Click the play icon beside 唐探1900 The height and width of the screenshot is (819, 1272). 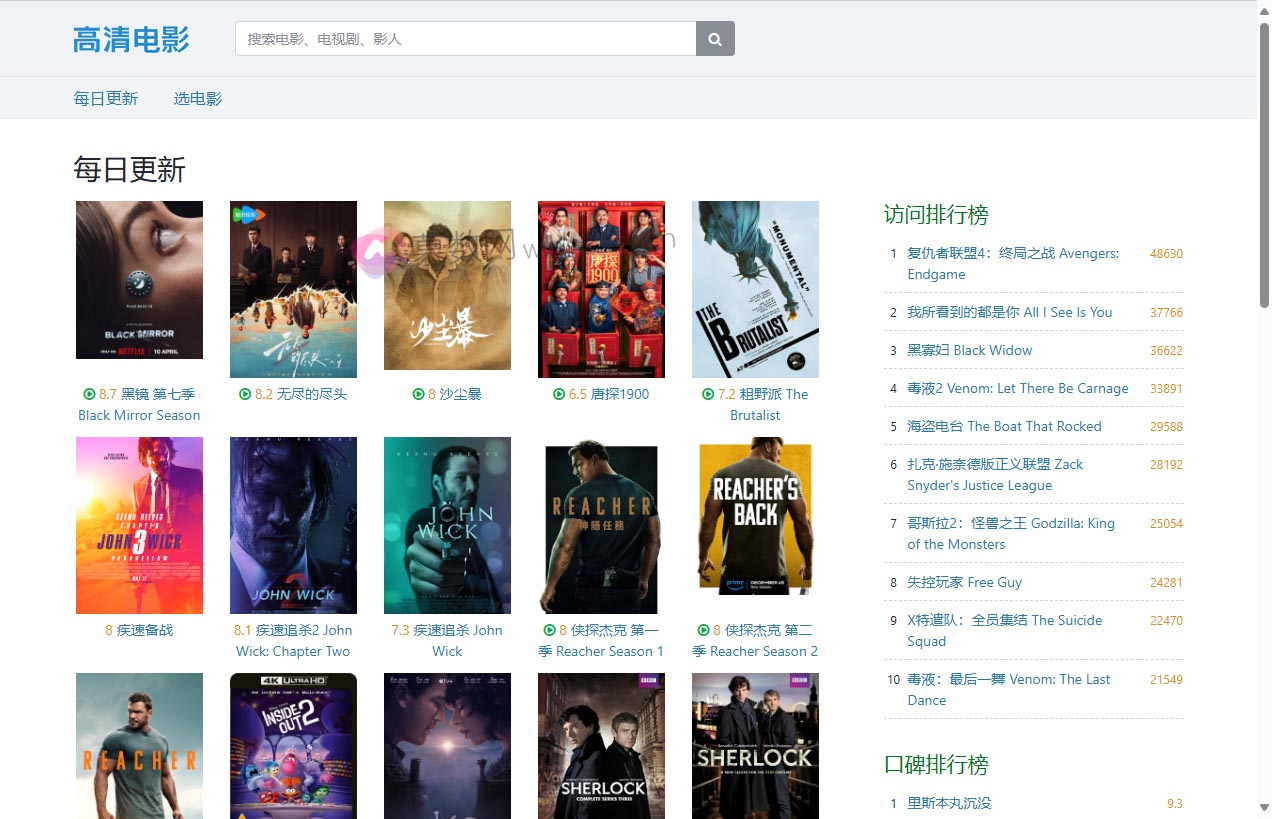tap(559, 395)
